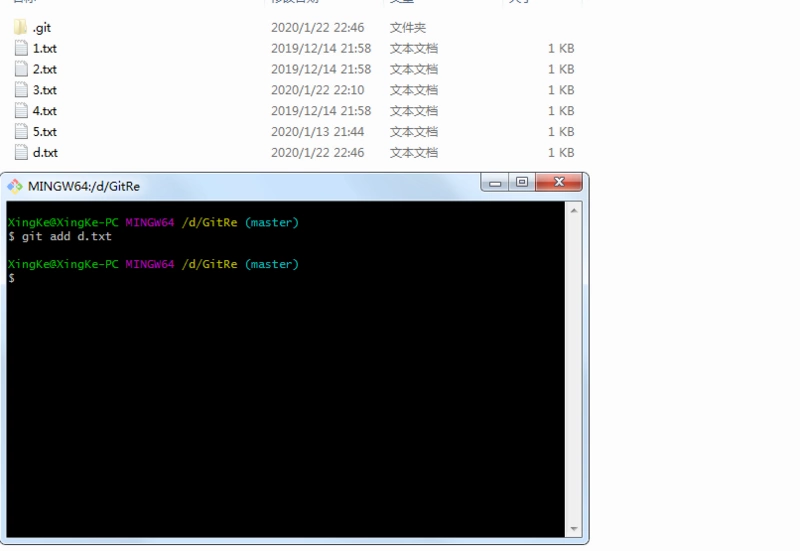The image size is (800, 551).
Task: Maximize the MINGW64 terminal window
Action: point(521,183)
